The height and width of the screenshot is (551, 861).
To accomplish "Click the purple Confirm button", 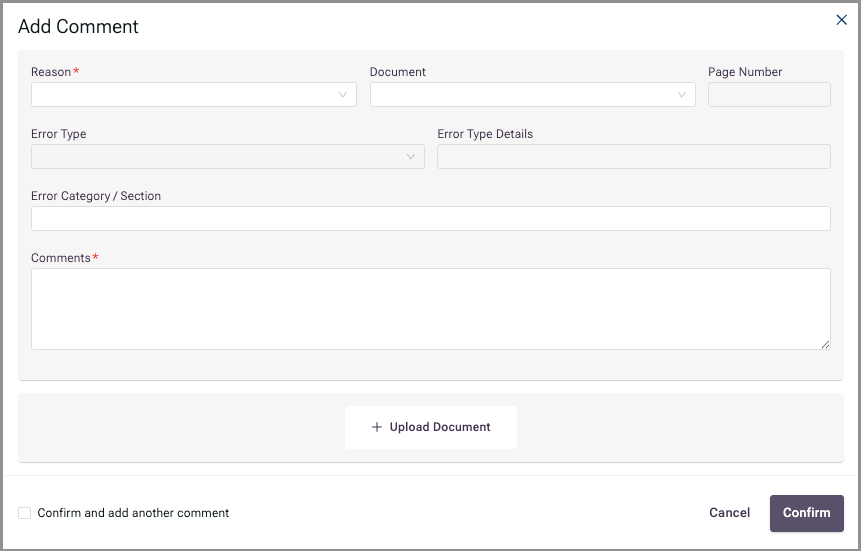I will pyautogui.click(x=807, y=513).
